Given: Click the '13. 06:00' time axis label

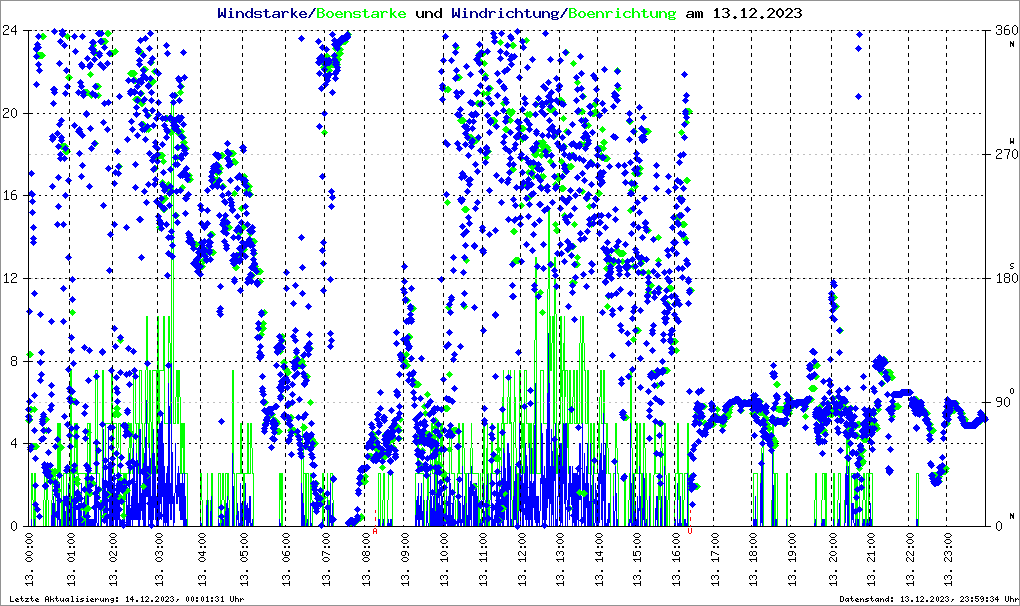Looking at the screenshot, I should point(286,559).
